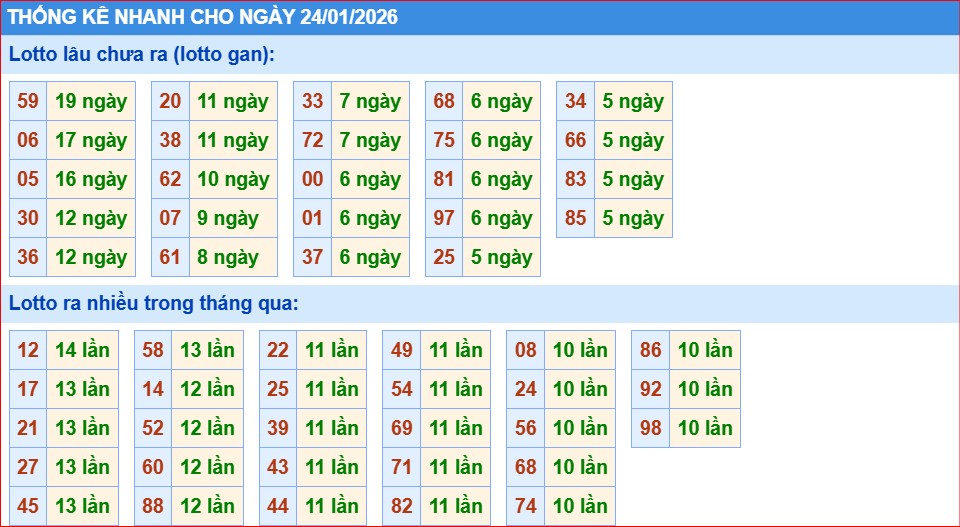Select lotto number 17 in frequent table
The image size is (960, 527).
28,389
